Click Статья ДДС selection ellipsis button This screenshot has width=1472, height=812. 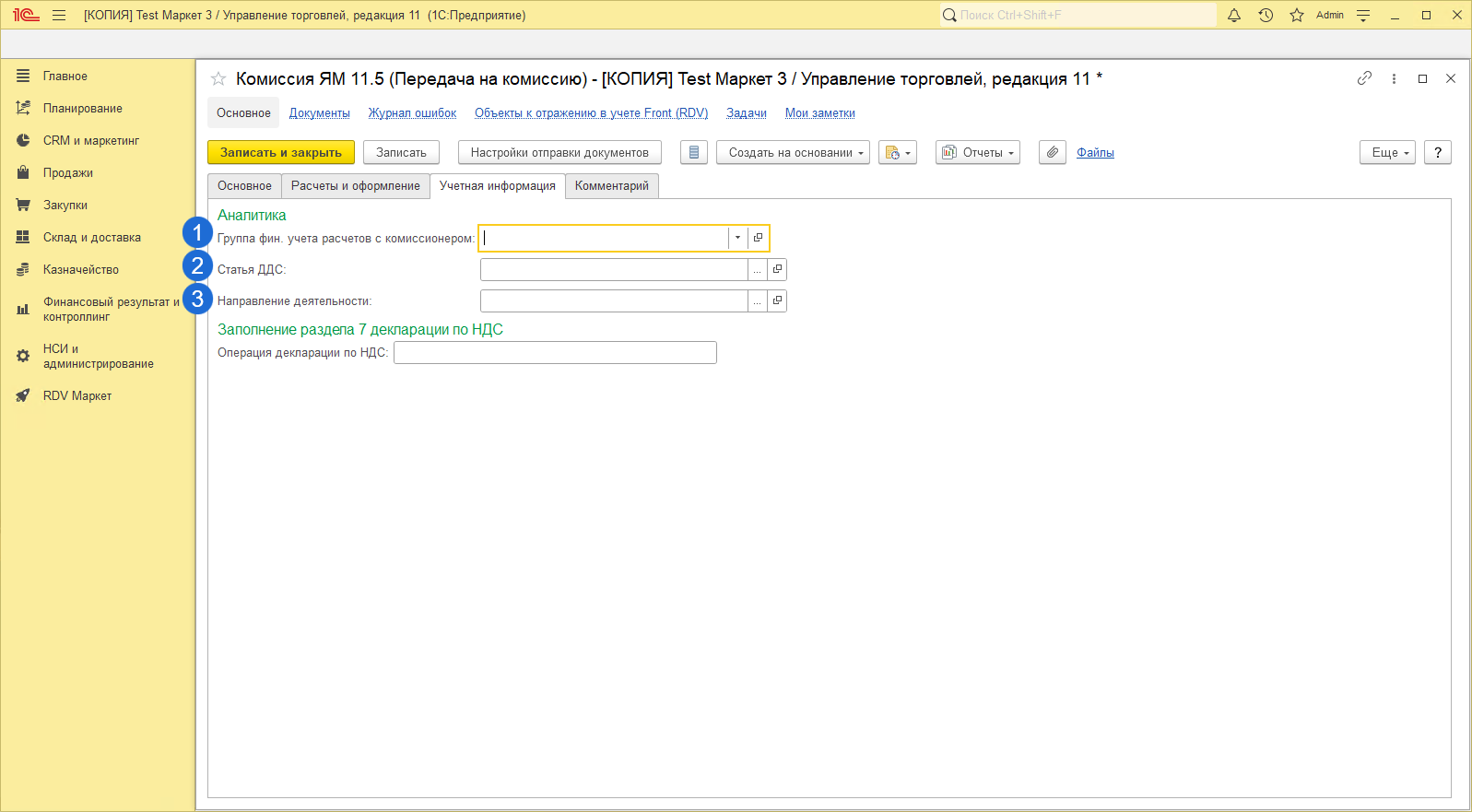pos(758,270)
